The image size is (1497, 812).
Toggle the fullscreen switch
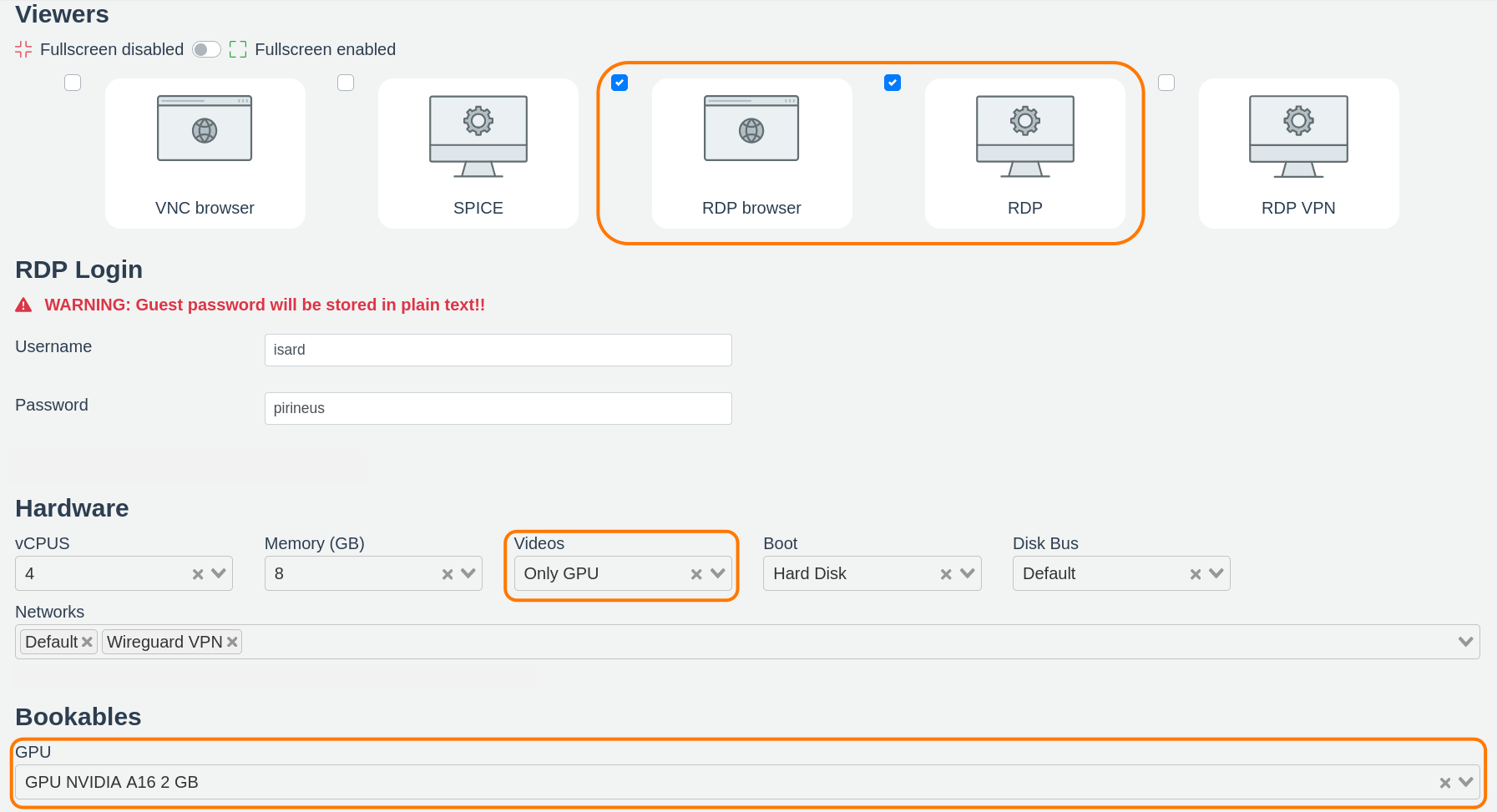tap(206, 49)
